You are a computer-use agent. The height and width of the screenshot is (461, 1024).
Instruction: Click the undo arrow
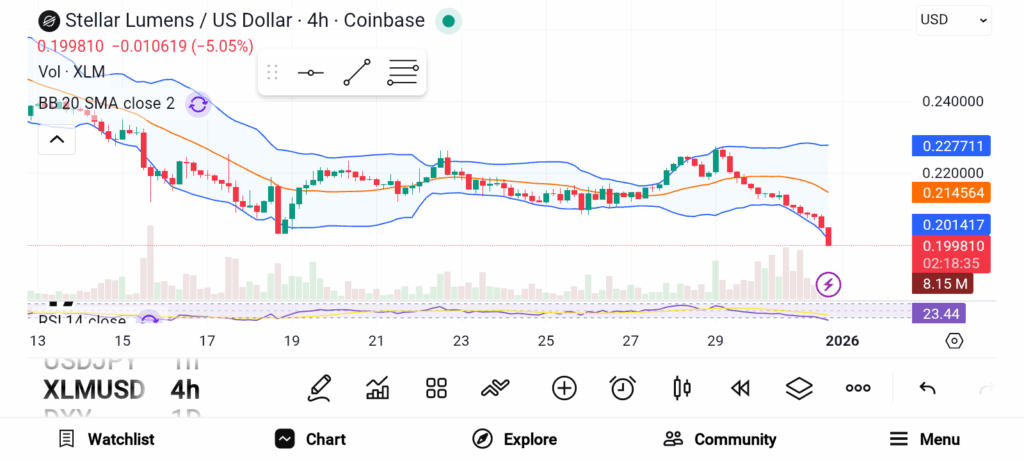927,388
